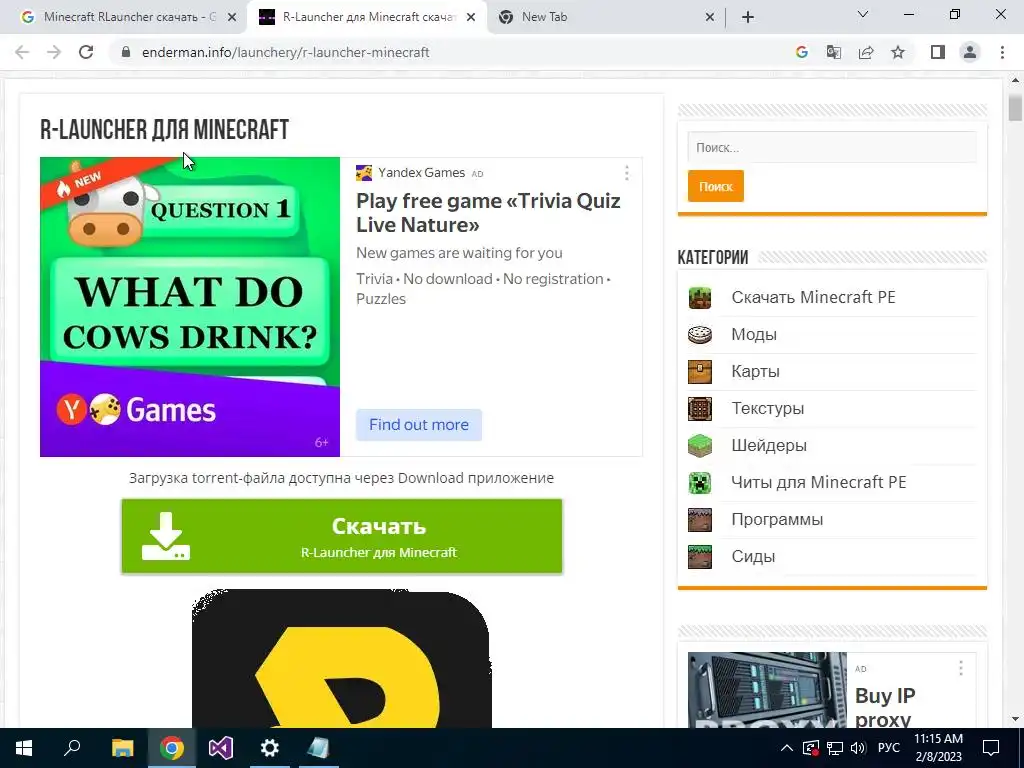Share this page icon
Screen dimensions: 1024x768
pyautogui.click(x=866, y=52)
